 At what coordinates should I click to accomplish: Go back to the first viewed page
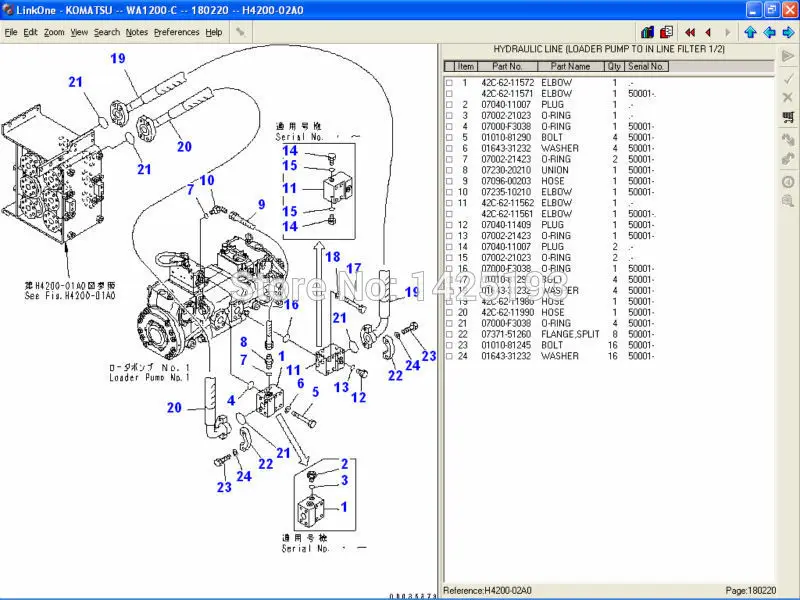(x=690, y=32)
